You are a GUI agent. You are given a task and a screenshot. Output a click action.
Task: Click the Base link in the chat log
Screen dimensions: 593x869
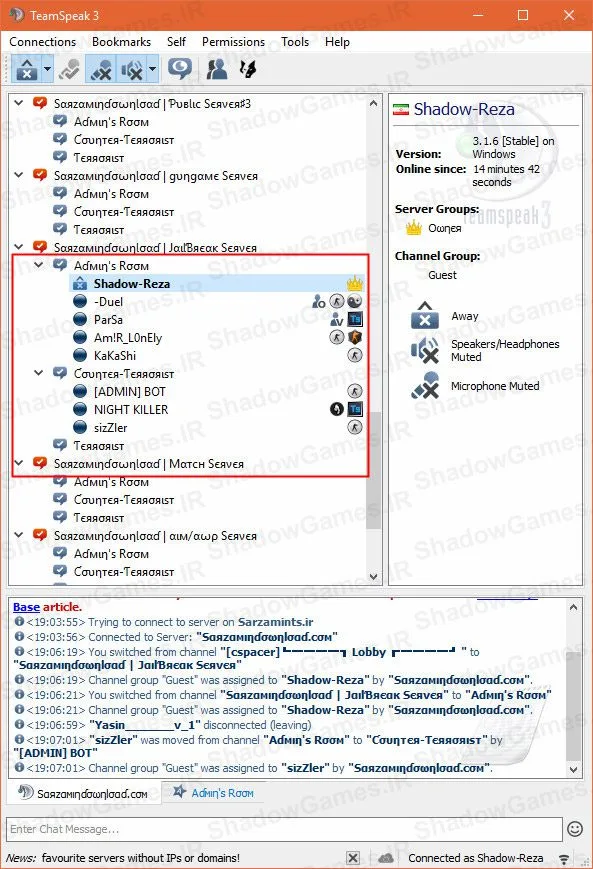point(27,607)
